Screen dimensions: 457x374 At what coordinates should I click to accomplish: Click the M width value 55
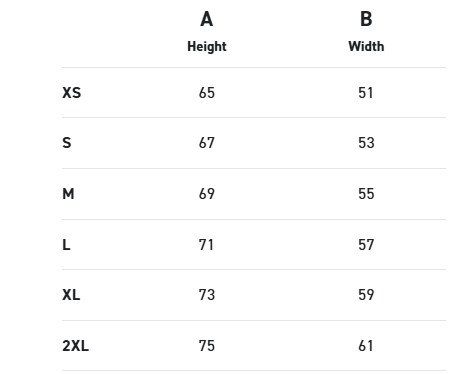point(366,194)
